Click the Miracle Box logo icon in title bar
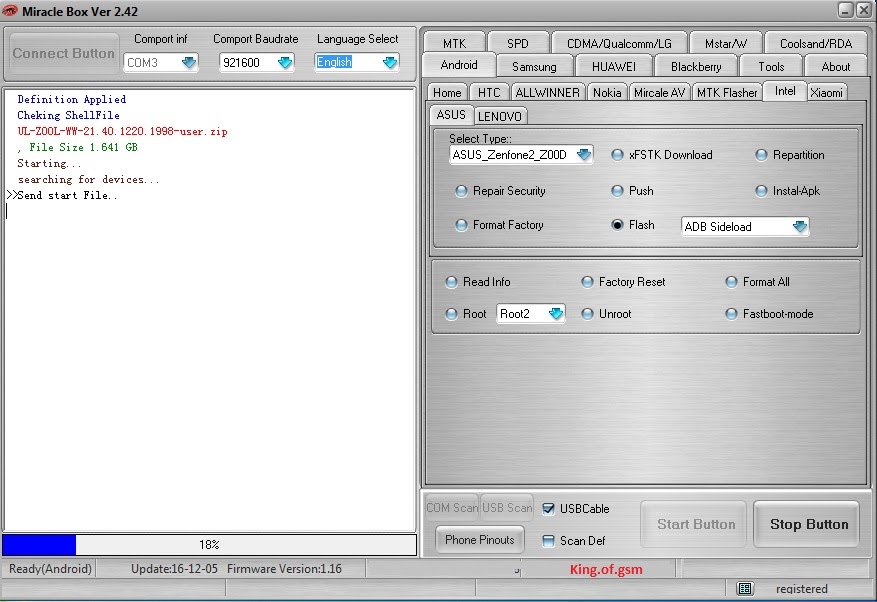 [x=10, y=11]
